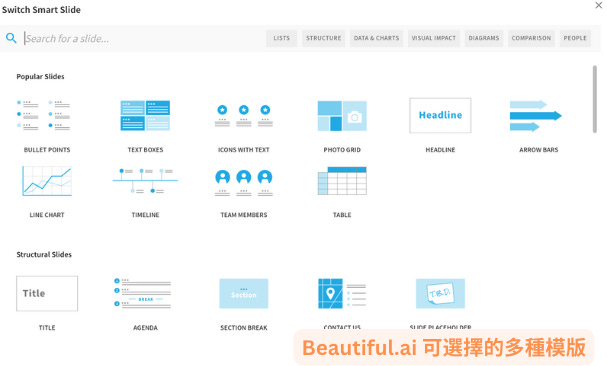Click the AGENDA caption text
The width and height of the screenshot is (607, 366).
[x=145, y=328]
